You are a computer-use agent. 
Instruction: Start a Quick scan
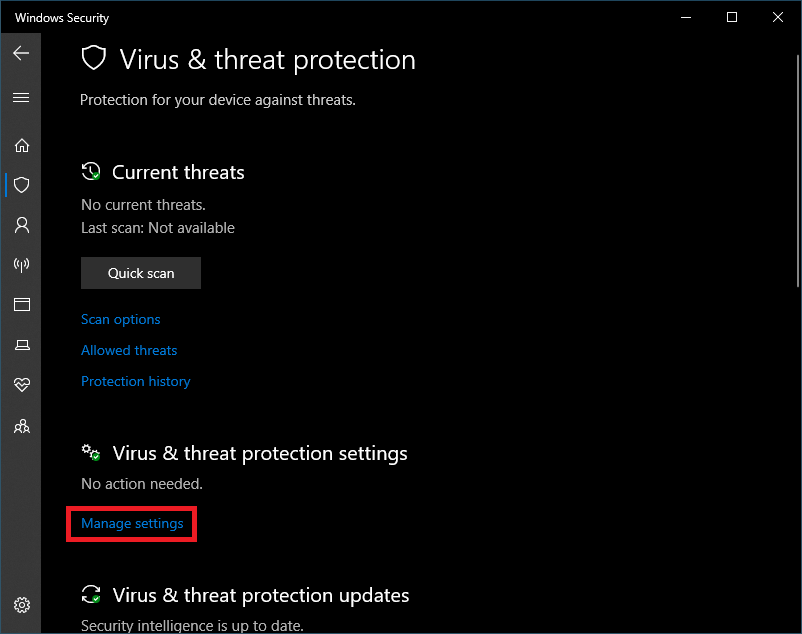140,272
